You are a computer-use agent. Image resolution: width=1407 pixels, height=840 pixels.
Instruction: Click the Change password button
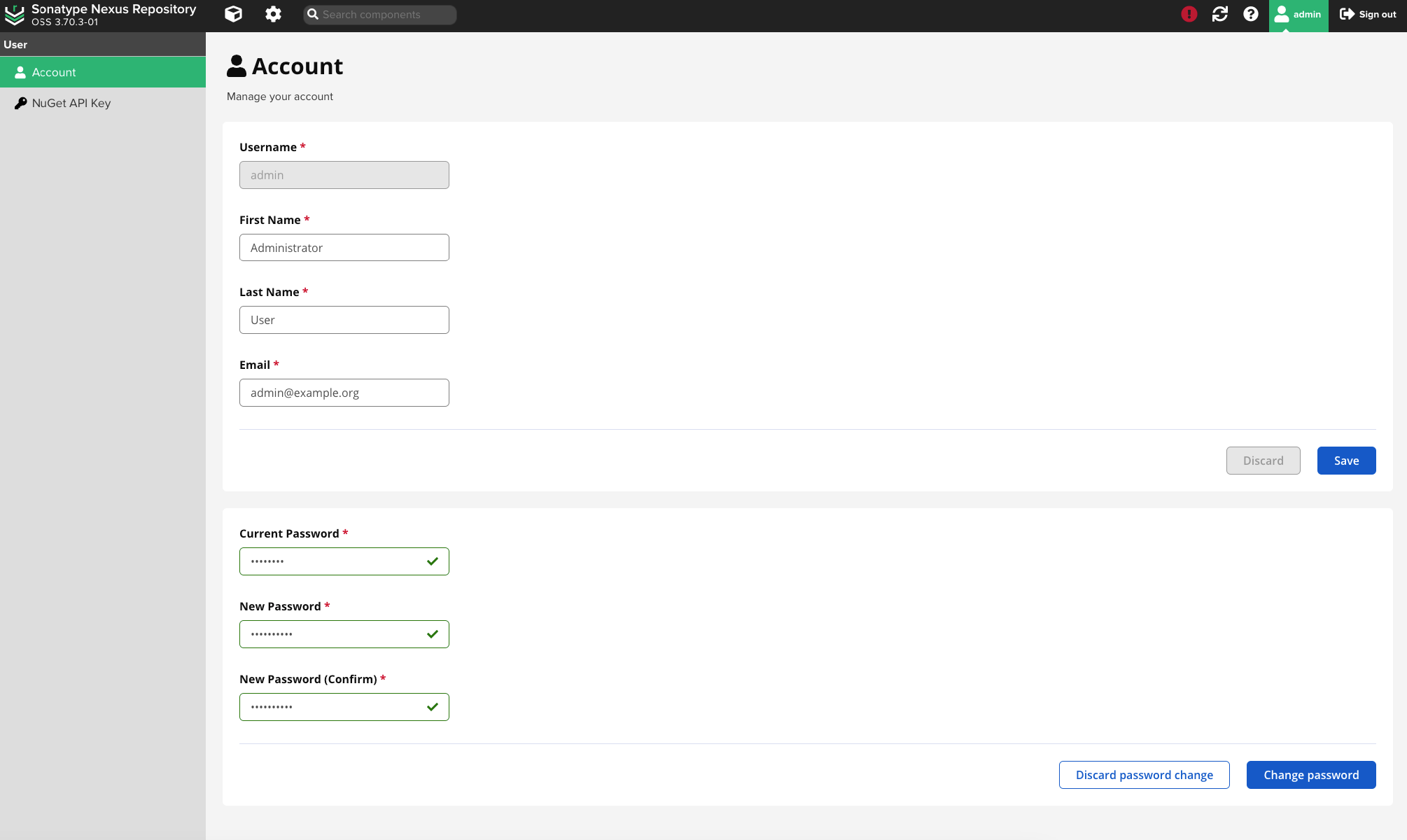pos(1311,774)
